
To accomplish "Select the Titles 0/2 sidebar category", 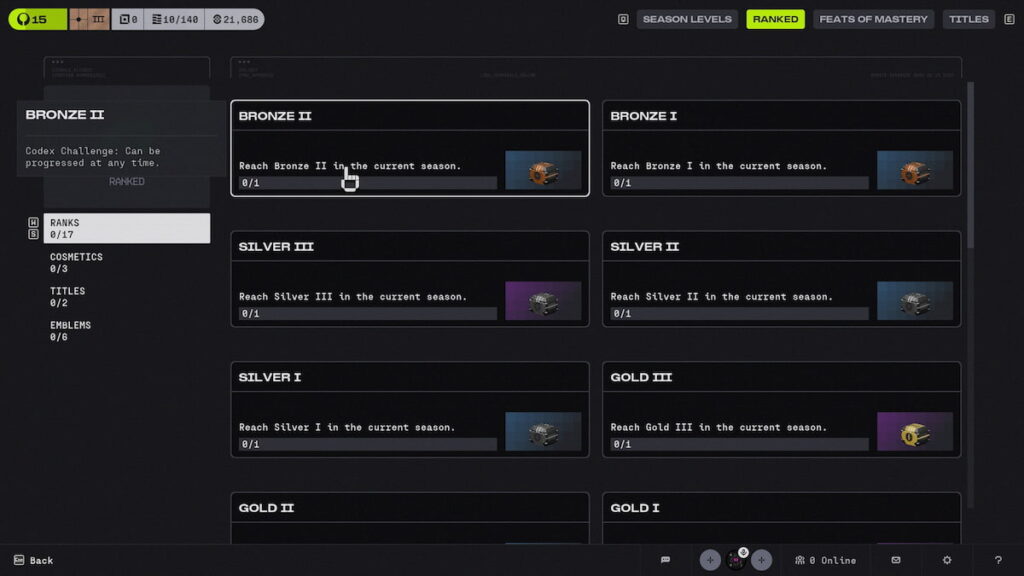I will pos(68,297).
